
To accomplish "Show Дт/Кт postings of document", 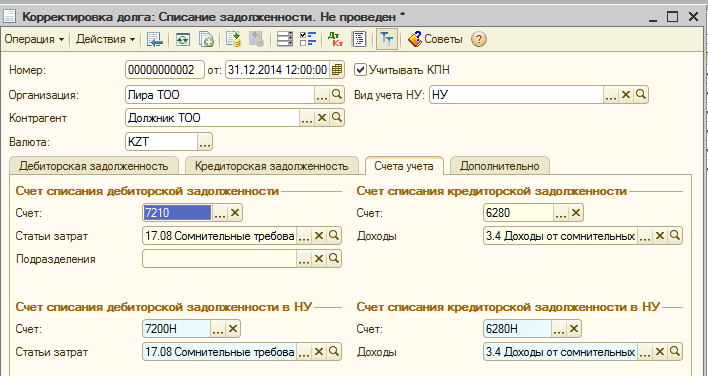I will pos(335,39).
